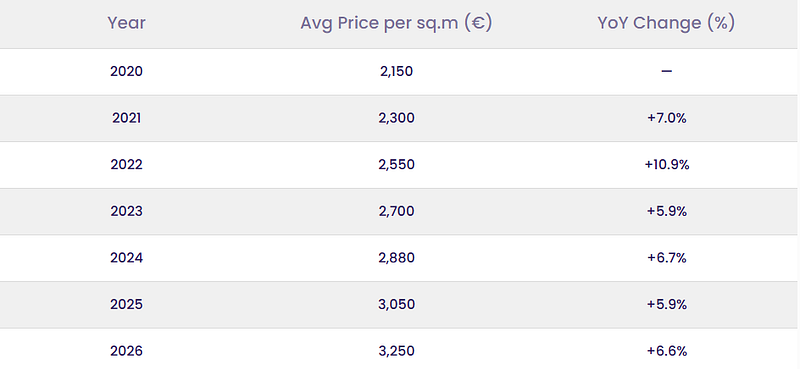
Task: Click the YoY Change (%) column header
Action: click(x=666, y=23)
